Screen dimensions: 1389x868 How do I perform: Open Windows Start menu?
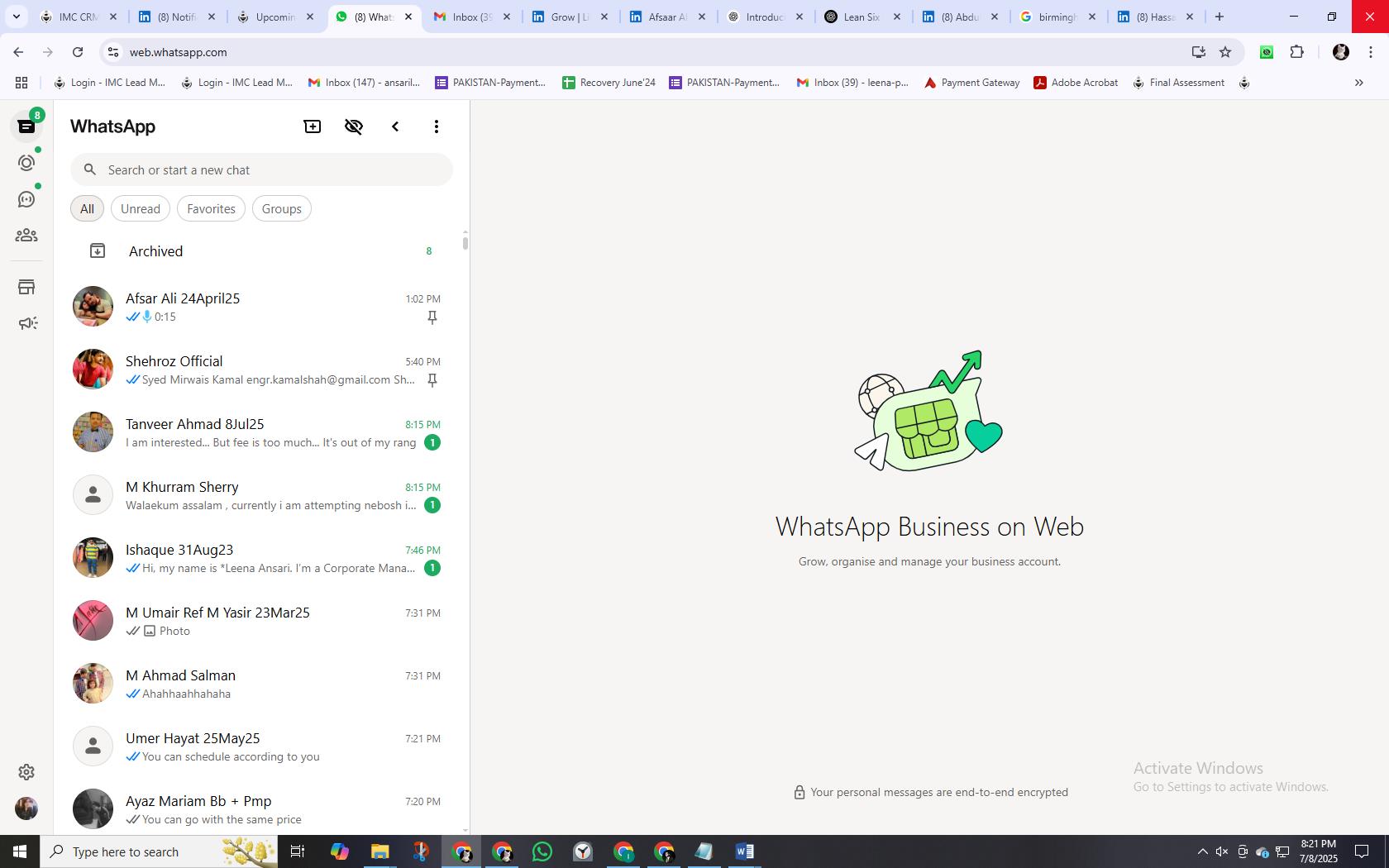point(20,851)
